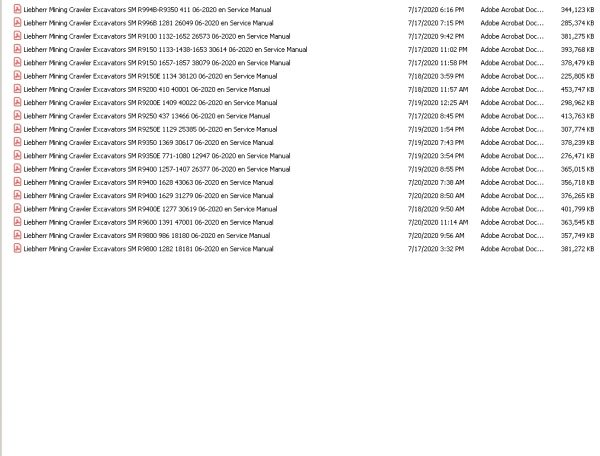
Task: Select PDF icon for R9250 437 13466
Action: click(17, 116)
